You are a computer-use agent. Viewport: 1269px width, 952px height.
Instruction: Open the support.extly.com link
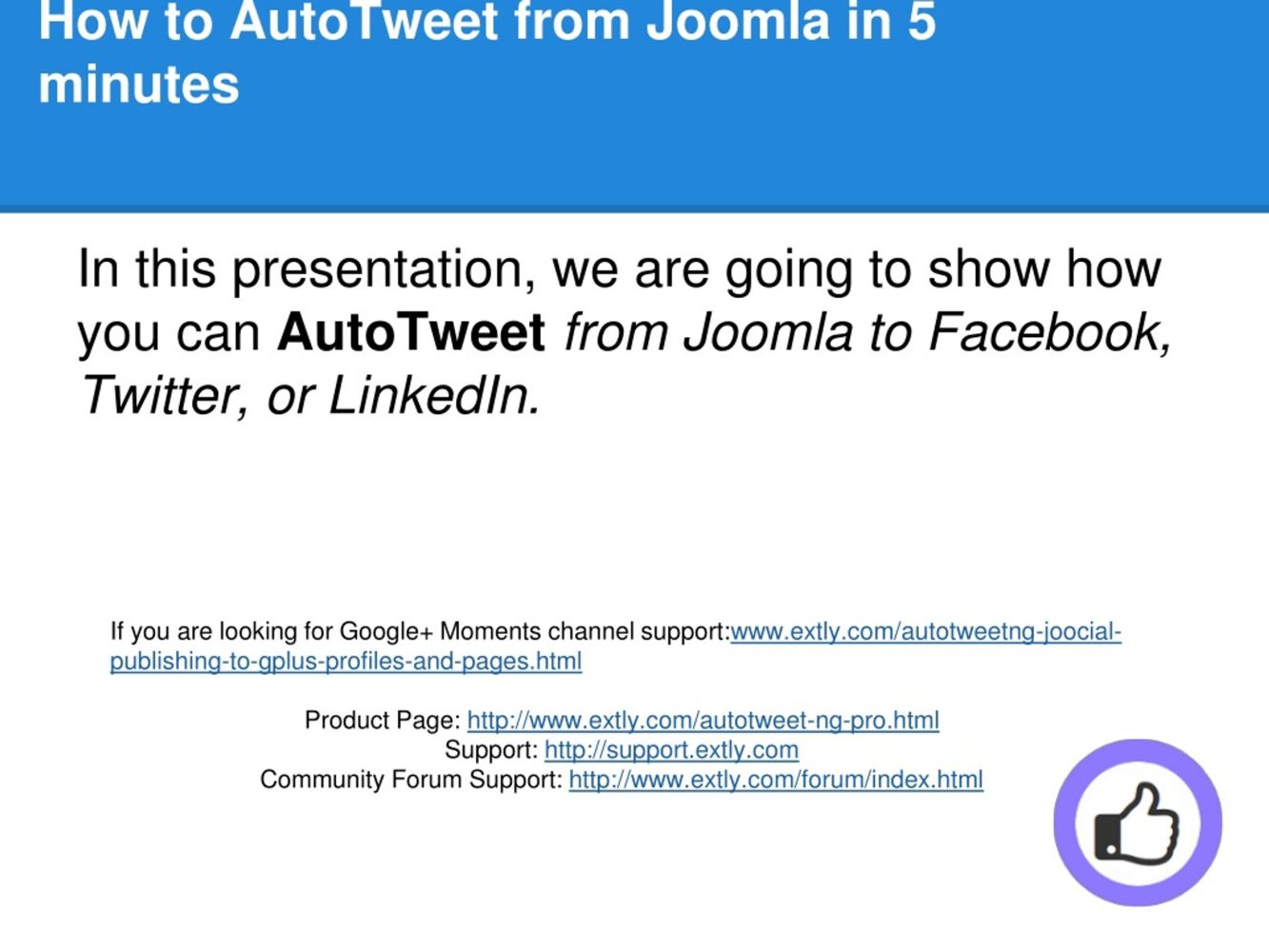click(x=671, y=749)
